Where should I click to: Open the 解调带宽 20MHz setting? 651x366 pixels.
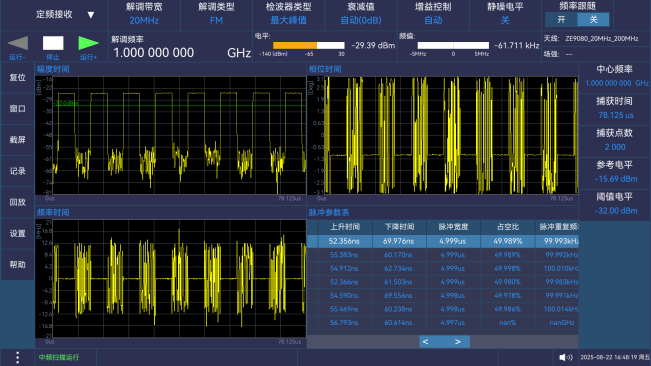click(x=144, y=14)
